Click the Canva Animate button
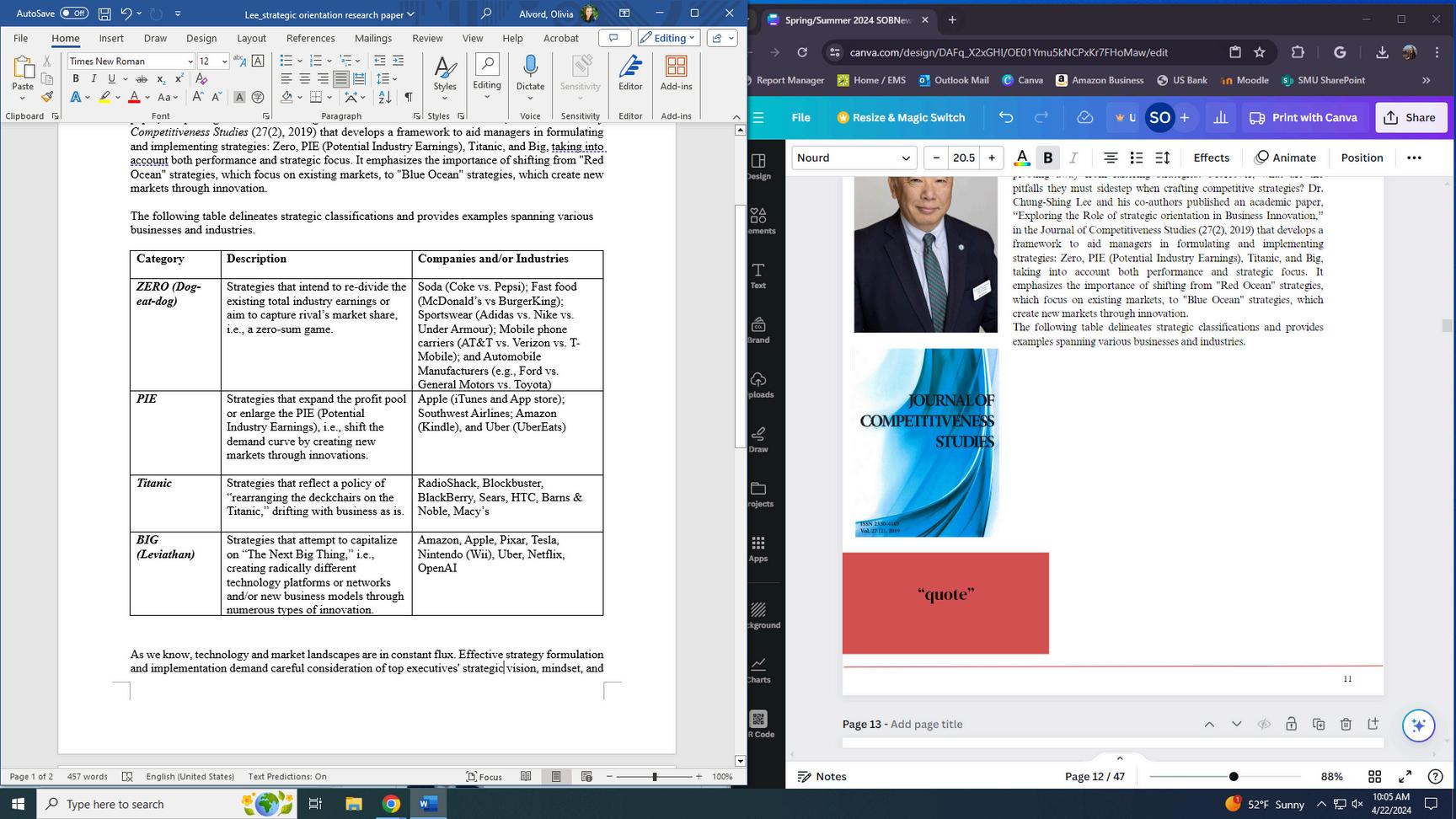This screenshot has width=1456, height=819. coord(1285,158)
